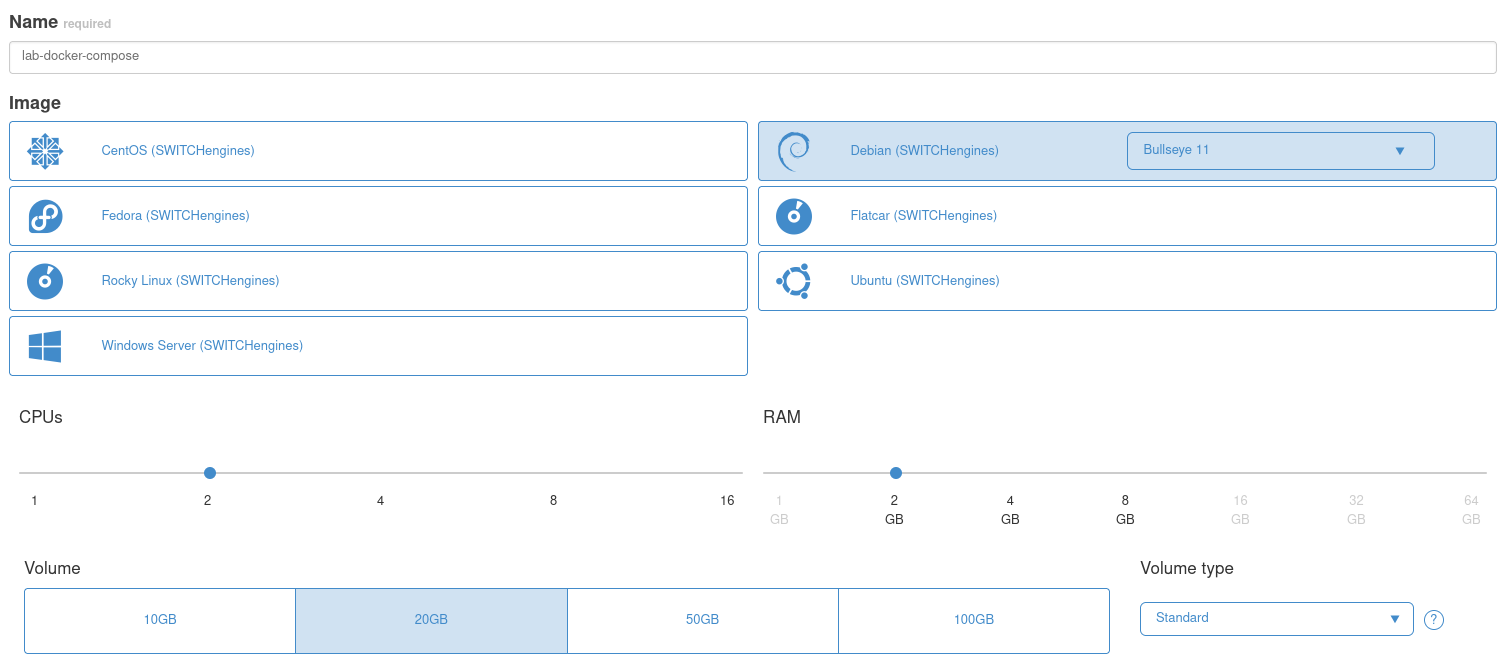The height and width of the screenshot is (664, 1500).
Task: Click the Flatcar disc icon
Action: click(x=794, y=216)
